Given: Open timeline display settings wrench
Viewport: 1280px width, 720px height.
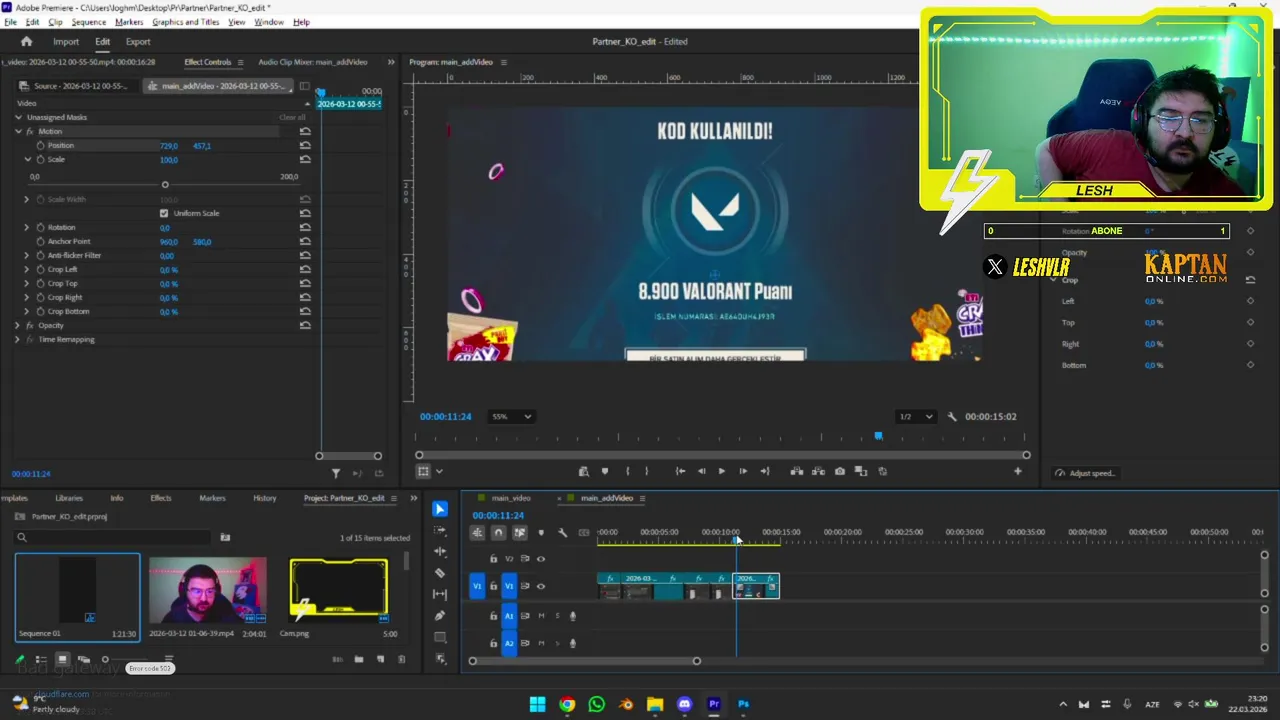Looking at the screenshot, I should (x=562, y=533).
